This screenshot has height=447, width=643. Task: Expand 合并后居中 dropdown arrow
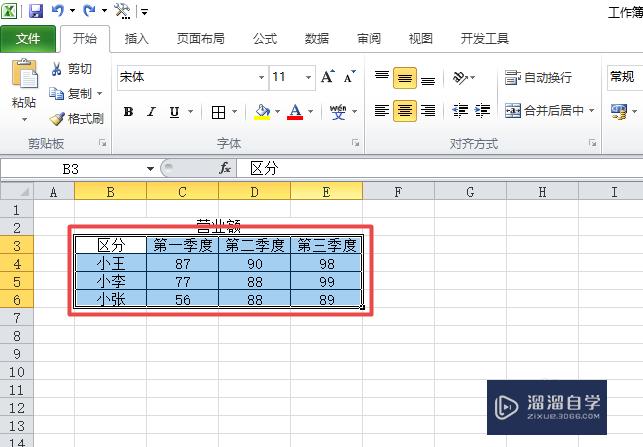[591, 111]
